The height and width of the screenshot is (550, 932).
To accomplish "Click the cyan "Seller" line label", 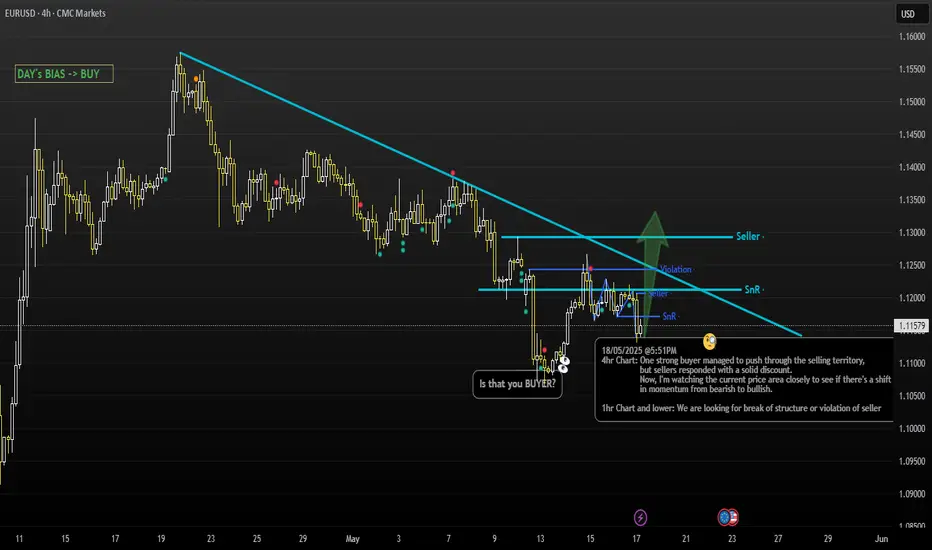I will [x=748, y=237].
